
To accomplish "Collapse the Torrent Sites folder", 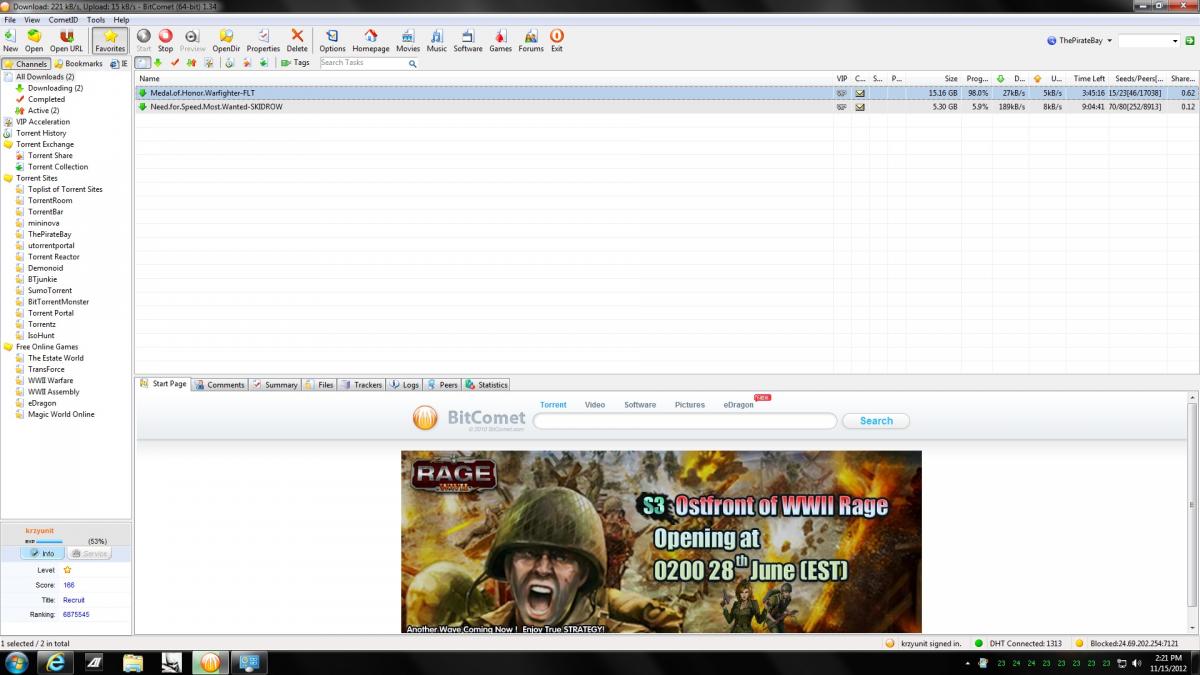I will (31, 178).
